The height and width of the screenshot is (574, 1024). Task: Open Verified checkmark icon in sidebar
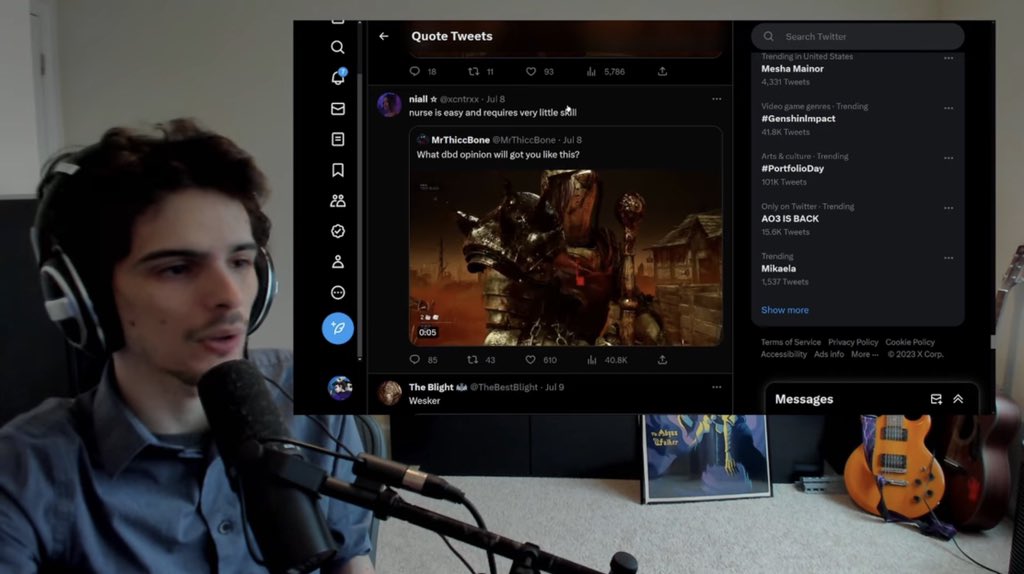(338, 231)
